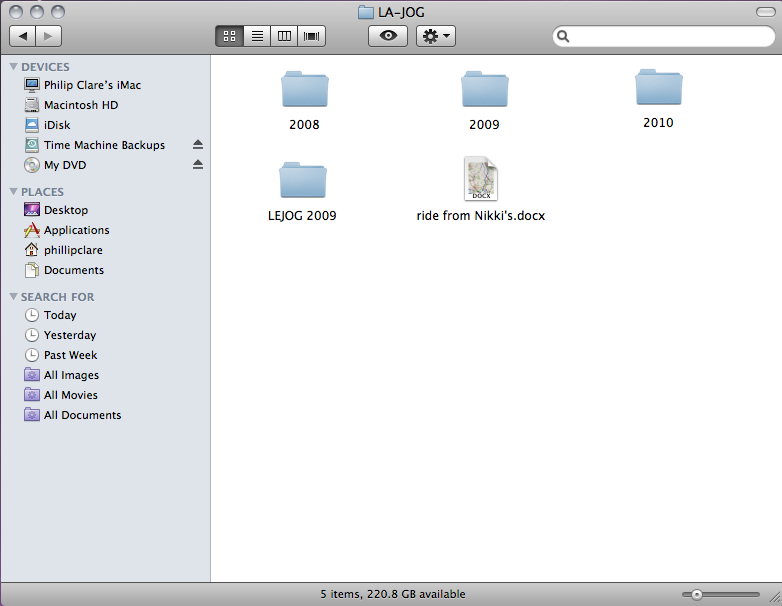Screen dimensions: 782x606
Task: Click the Quick Look eye button
Action: tap(388, 36)
